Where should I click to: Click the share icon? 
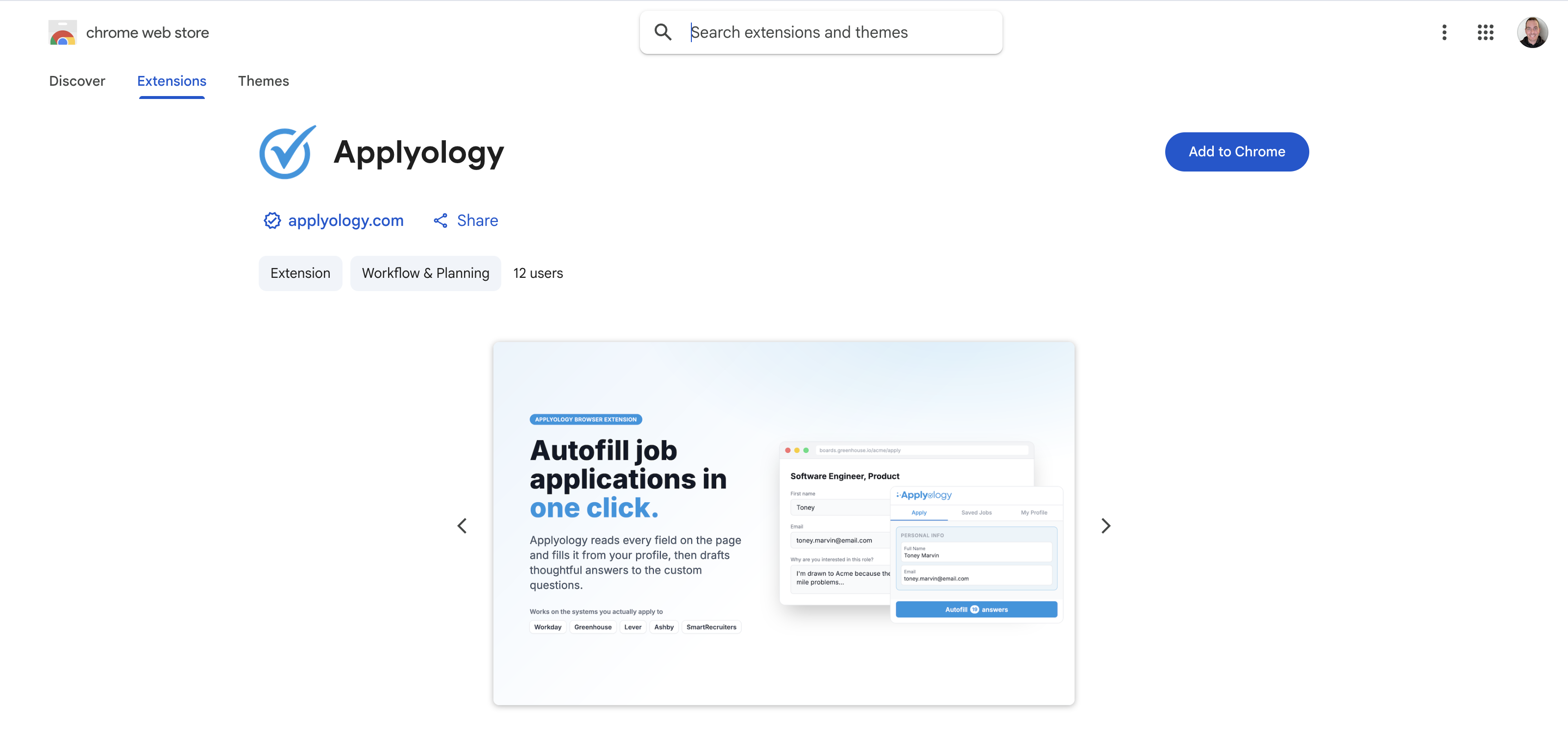pos(441,221)
